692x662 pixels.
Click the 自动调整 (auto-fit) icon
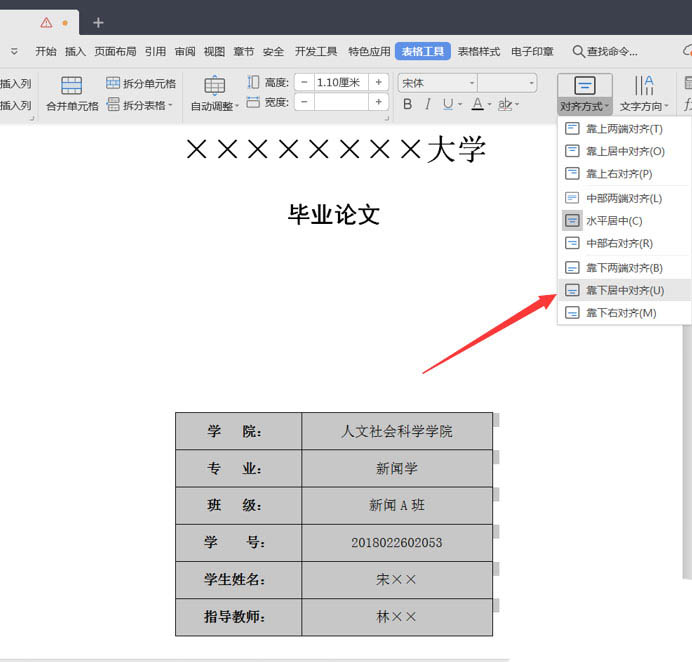click(x=214, y=86)
